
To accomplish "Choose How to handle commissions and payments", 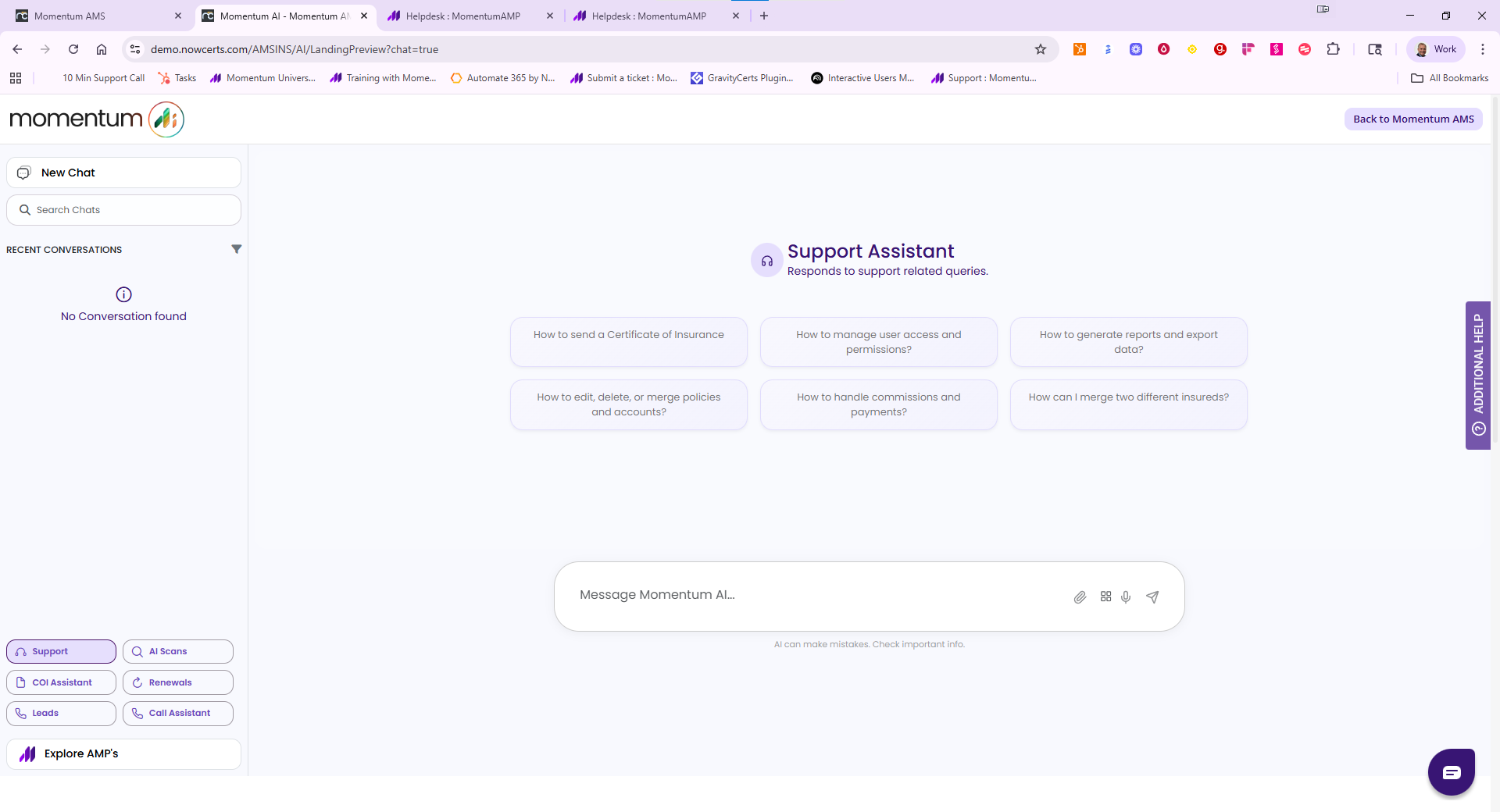I will tap(879, 404).
